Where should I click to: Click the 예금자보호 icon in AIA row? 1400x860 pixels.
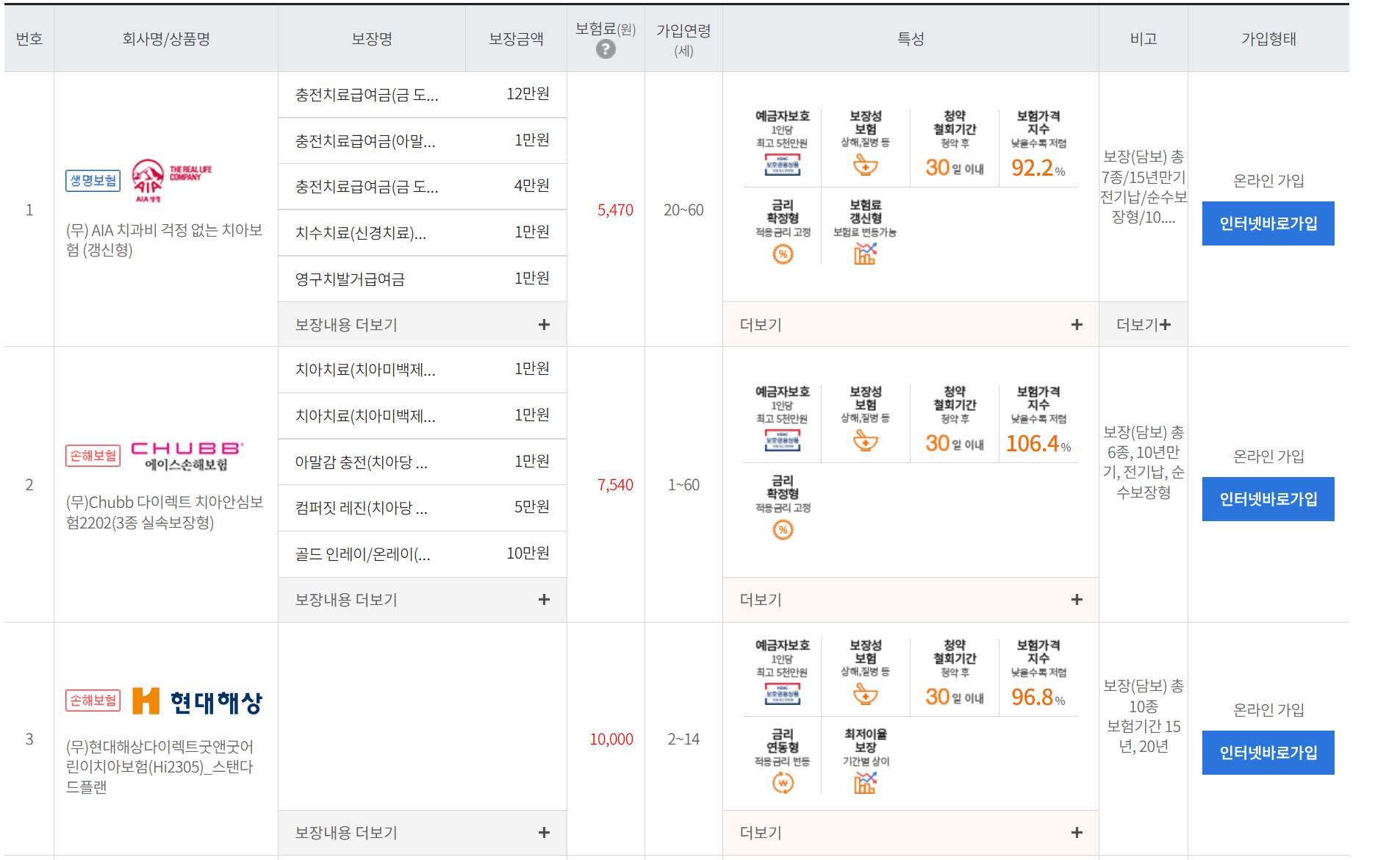782,165
